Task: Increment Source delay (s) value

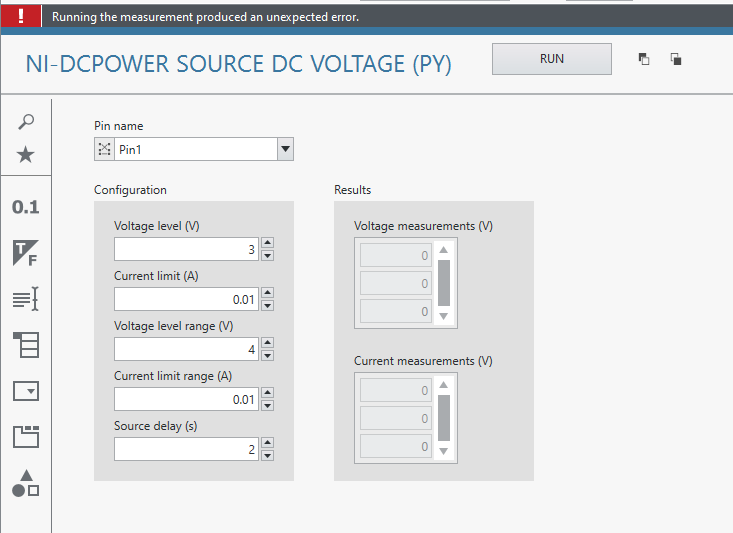Action: pyautogui.click(x=267, y=443)
